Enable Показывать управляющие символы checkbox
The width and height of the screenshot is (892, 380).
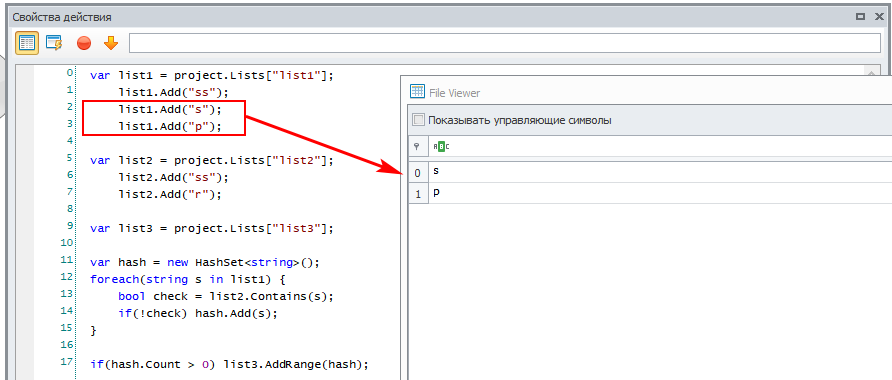tap(418, 120)
